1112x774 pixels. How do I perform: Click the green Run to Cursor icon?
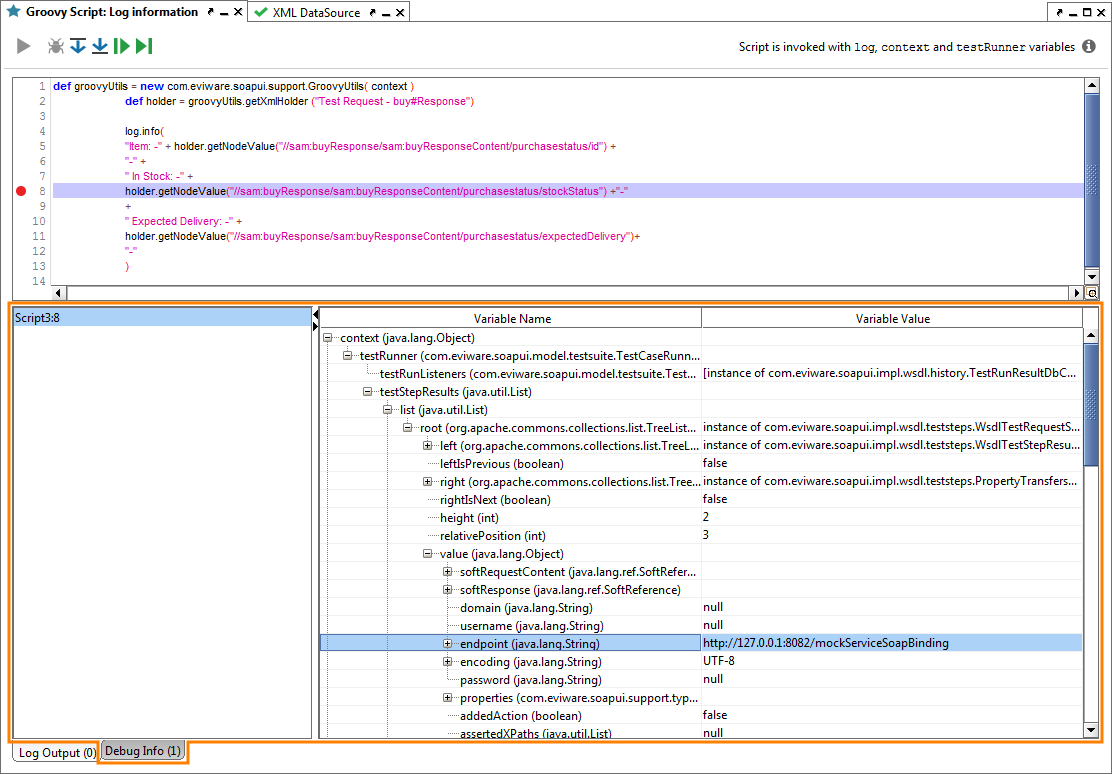pyautogui.click(x=144, y=46)
